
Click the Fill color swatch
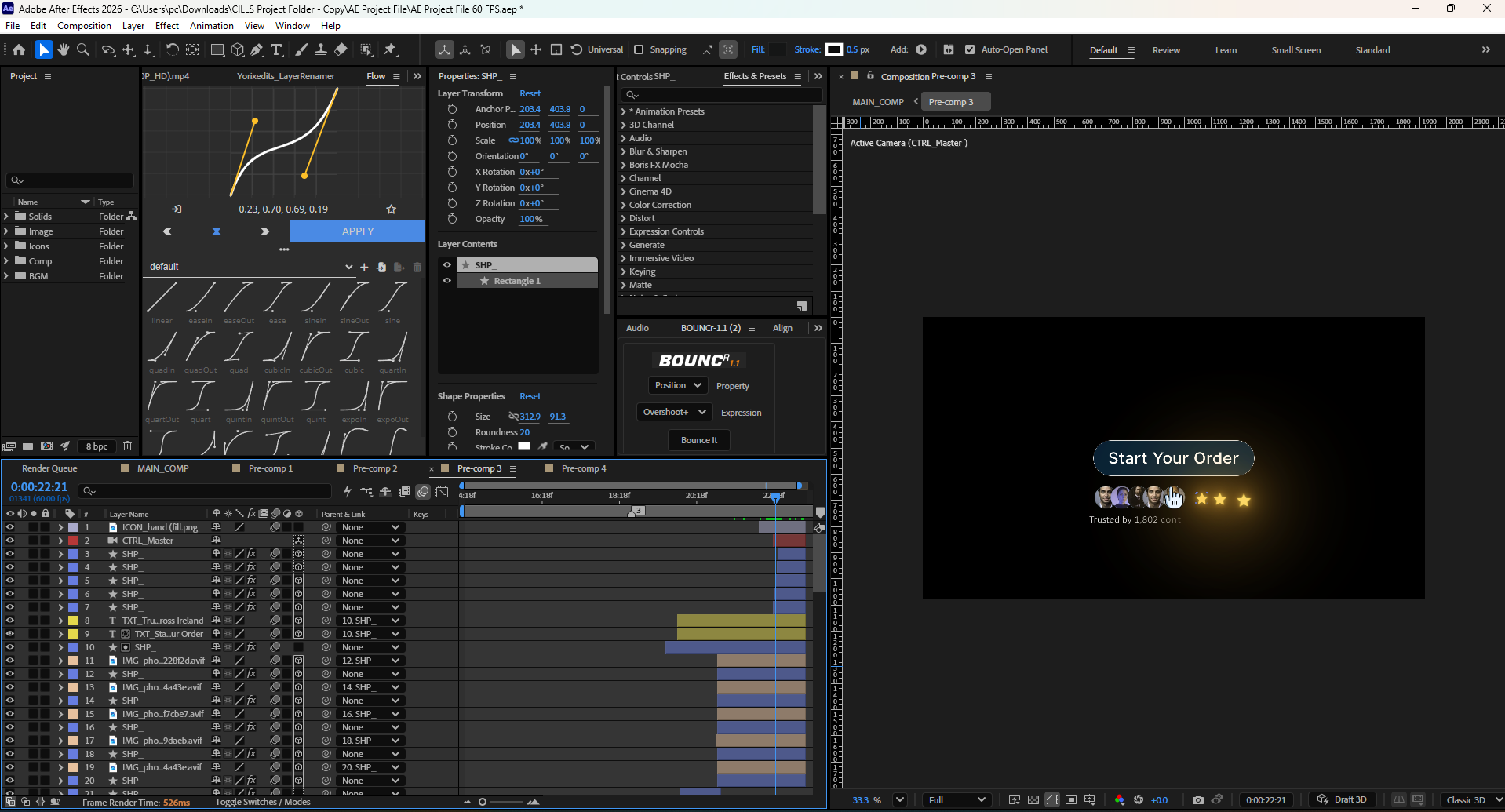pyautogui.click(x=777, y=49)
